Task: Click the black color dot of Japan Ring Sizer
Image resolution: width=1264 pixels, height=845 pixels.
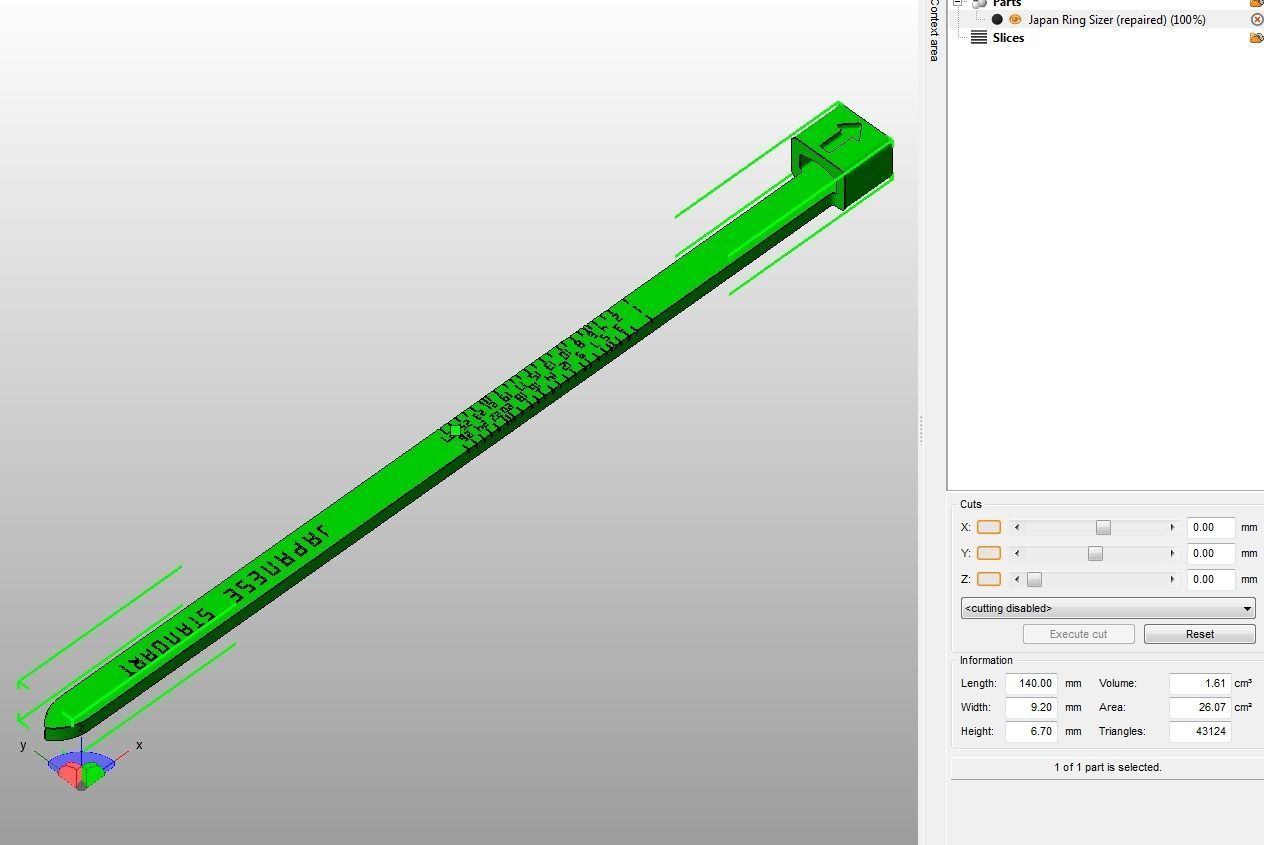Action: click(x=997, y=20)
